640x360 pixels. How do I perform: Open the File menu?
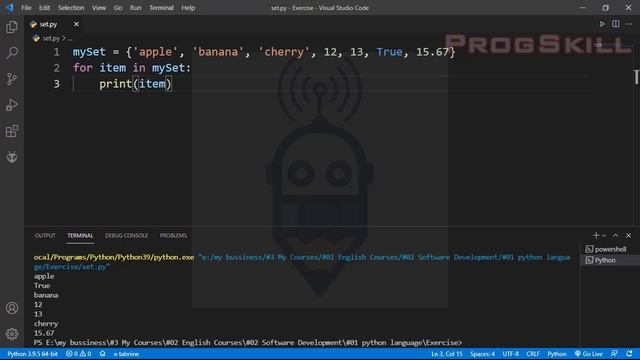click(x=26, y=8)
